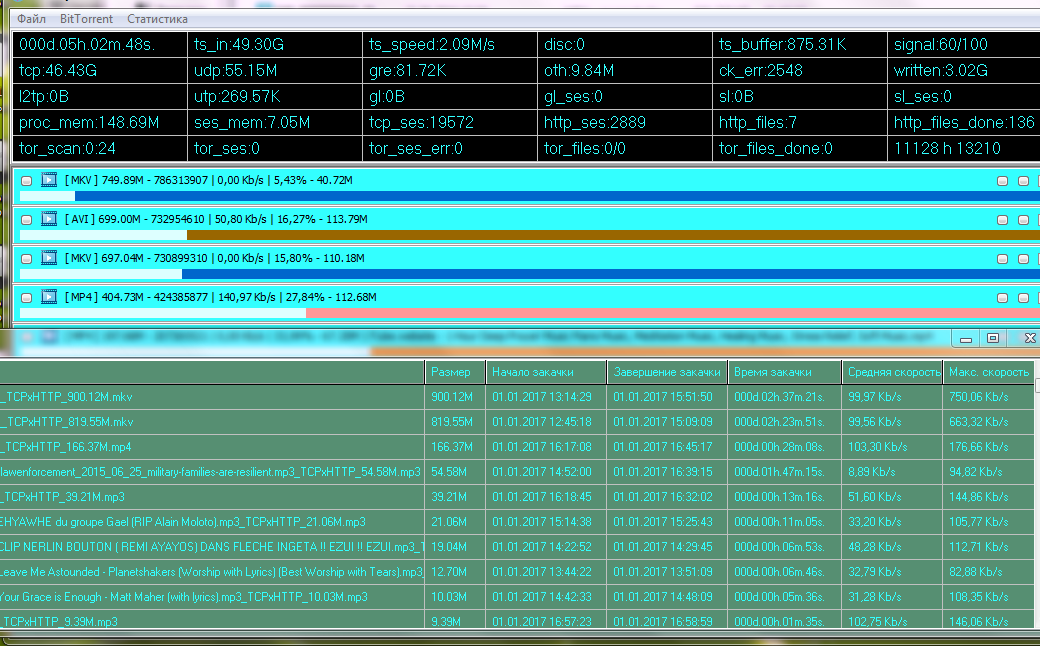Viewport: 1040px width, 646px height.
Task: Maximize the download history window
Action: point(992,338)
